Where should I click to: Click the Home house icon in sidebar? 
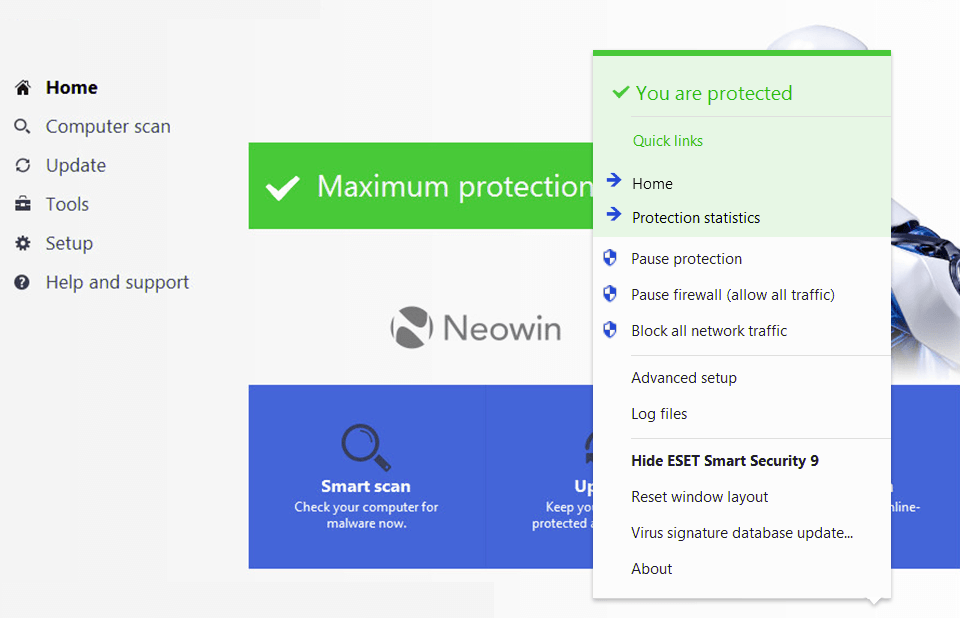pos(22,88)
